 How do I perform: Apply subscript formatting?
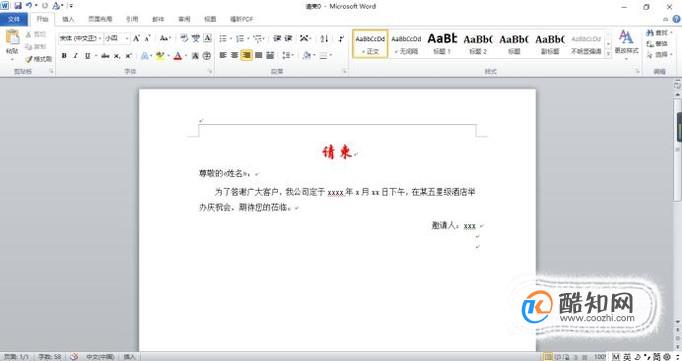(x=117, y=56)
